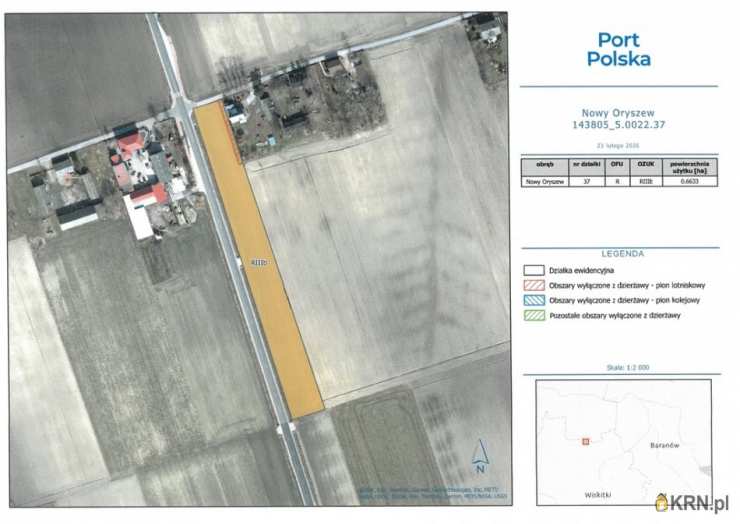Click the parcel ID 143805_5.0022.37

coord(623,125)
